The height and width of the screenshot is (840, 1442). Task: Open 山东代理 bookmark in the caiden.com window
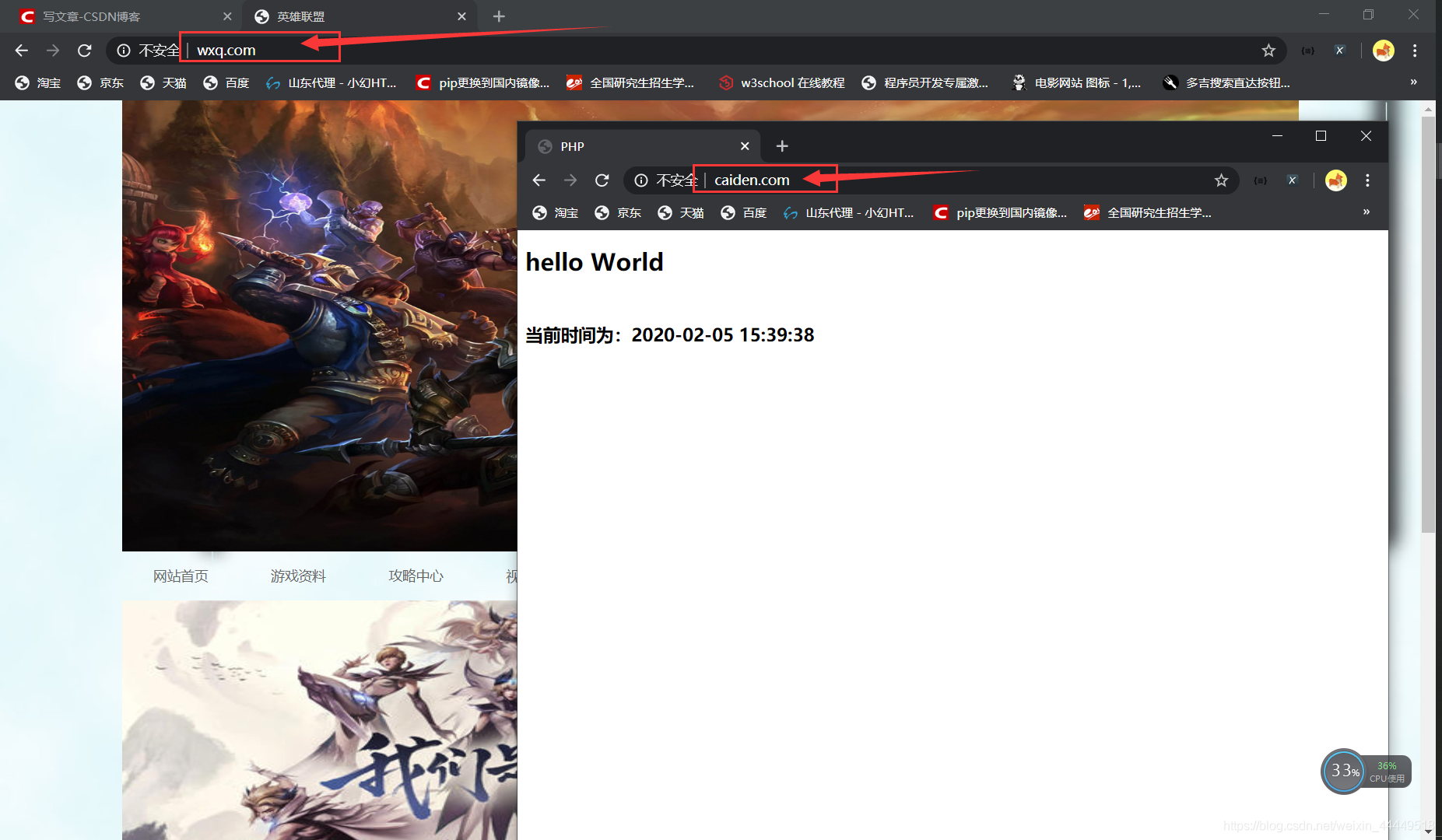[848, 213]
